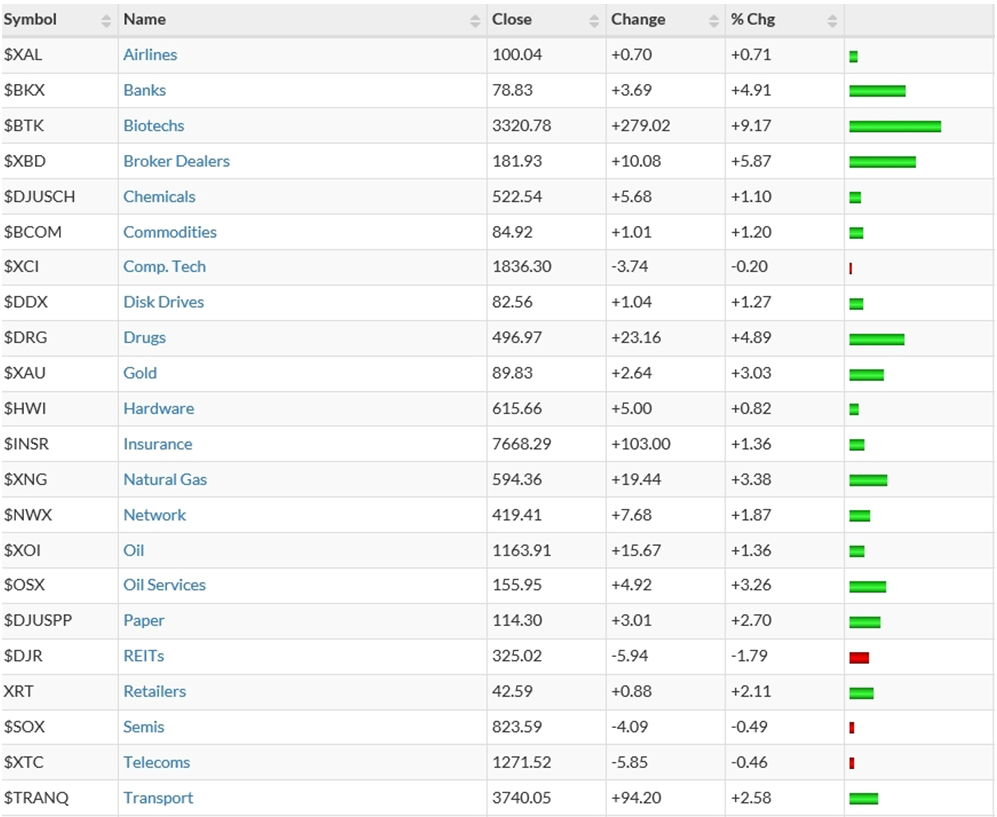Open the Airlines index link

pyautogui.click(x=150, y=55)
